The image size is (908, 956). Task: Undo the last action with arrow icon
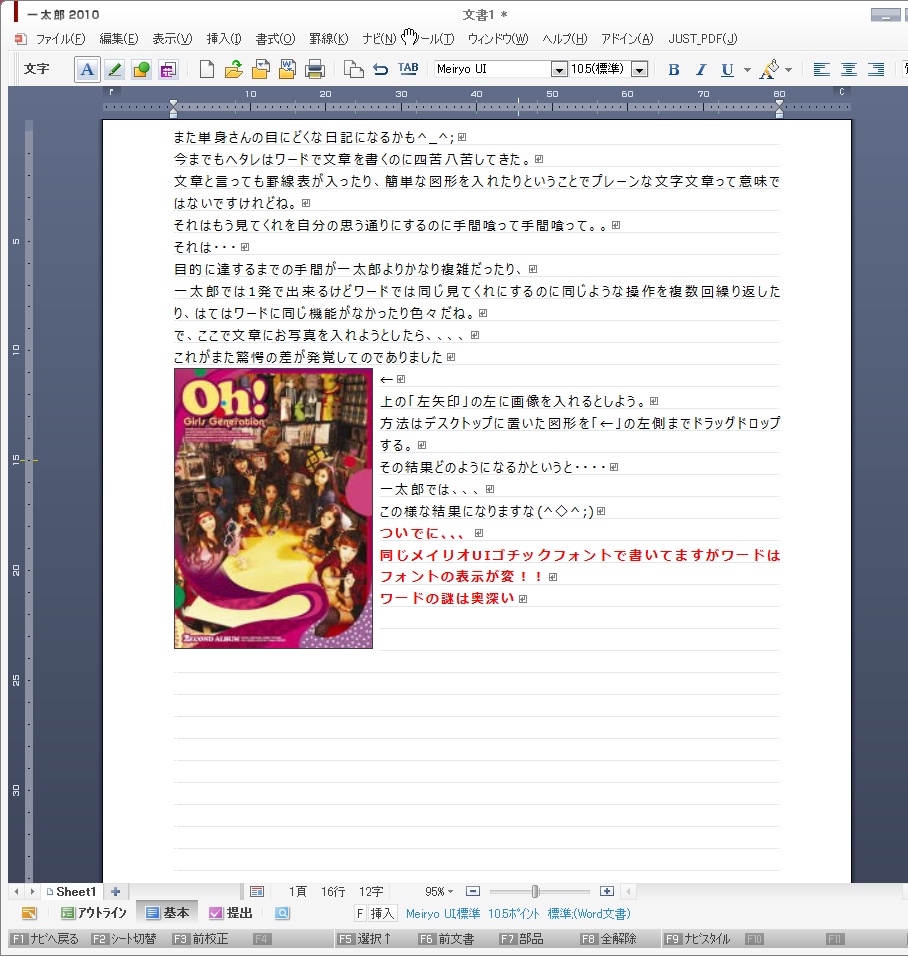[381, 70]
